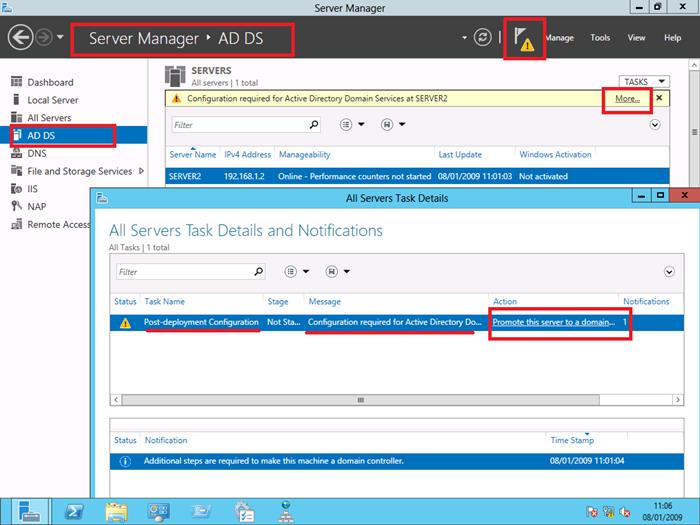Click the Local Server icon
The image size is (700, 525).
click(x=17, y=99)
